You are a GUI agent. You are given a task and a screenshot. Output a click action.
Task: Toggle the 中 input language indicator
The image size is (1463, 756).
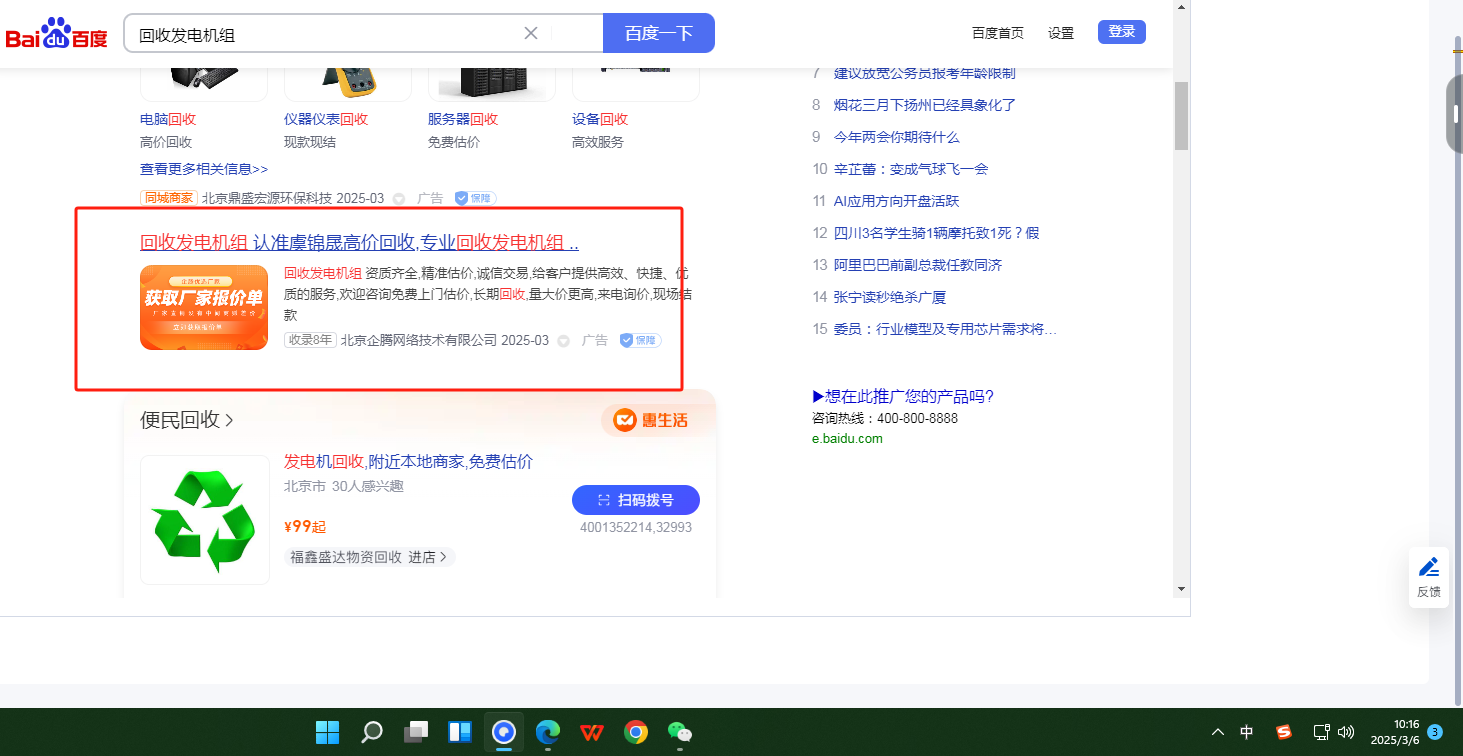point(1247,732)
